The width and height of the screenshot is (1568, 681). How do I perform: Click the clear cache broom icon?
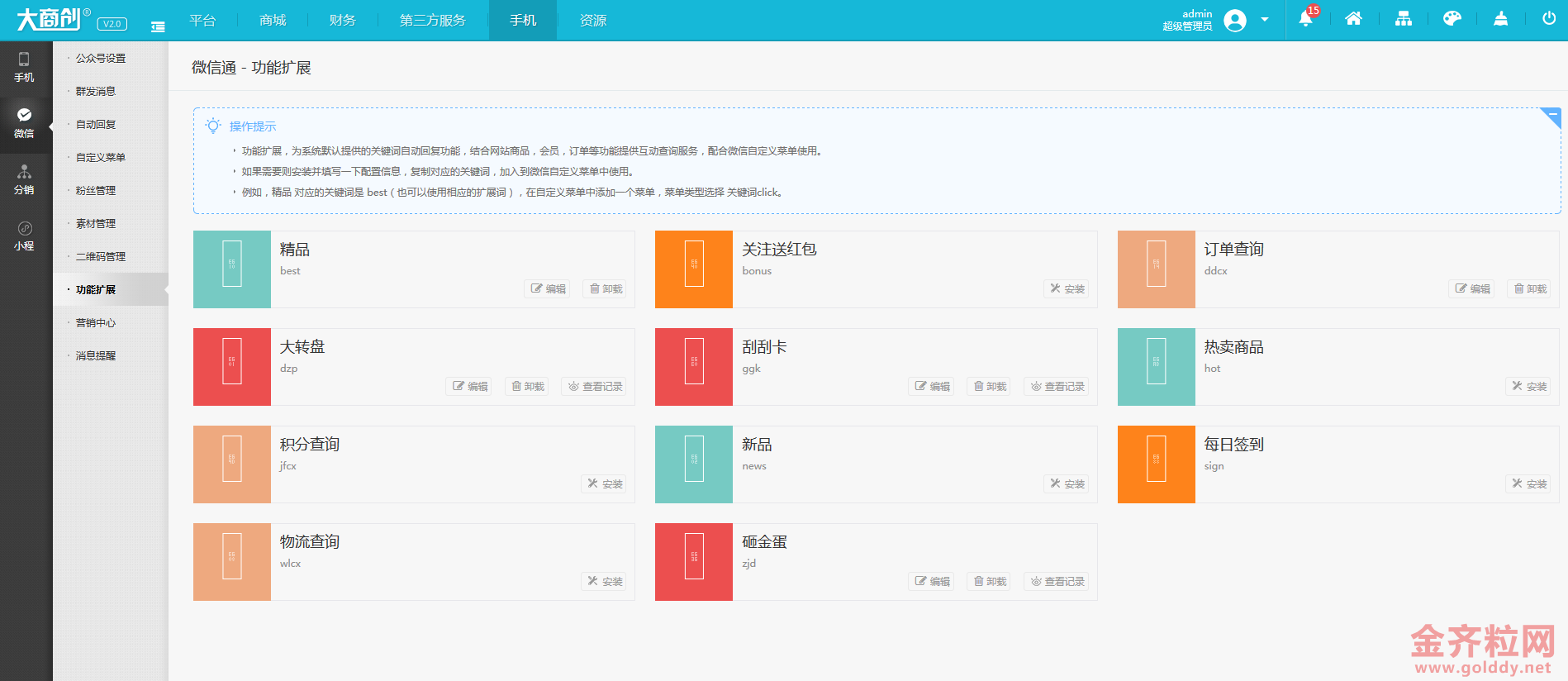tap(1501, 19)
